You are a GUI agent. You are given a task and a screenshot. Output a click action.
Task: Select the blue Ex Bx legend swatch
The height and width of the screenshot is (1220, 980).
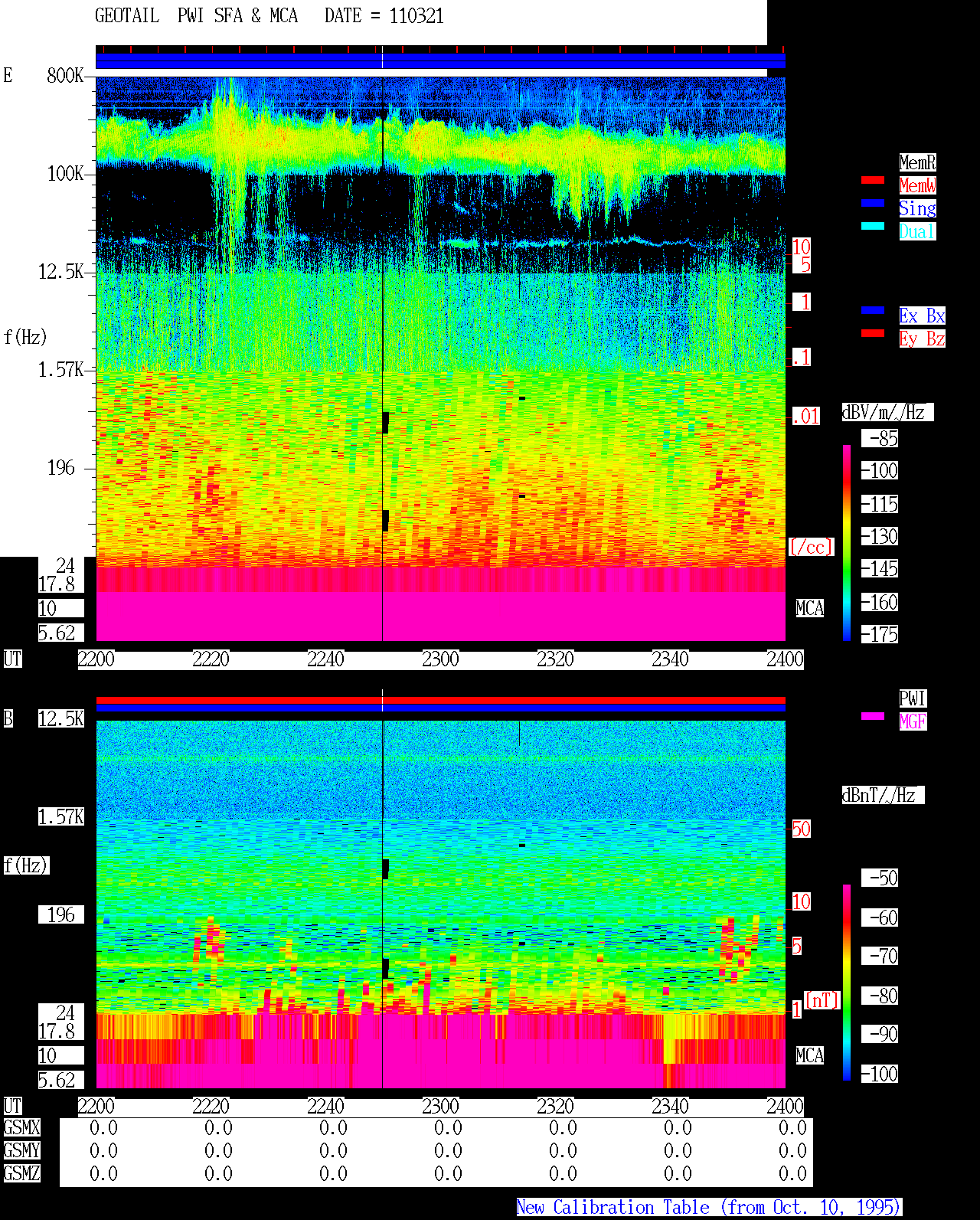[x=873, y=310]
